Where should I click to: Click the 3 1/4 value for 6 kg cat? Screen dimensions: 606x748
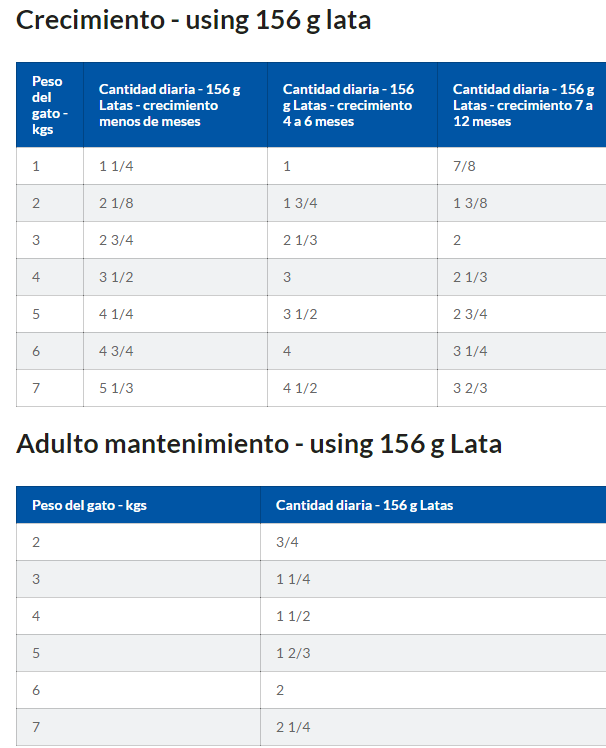470,351
